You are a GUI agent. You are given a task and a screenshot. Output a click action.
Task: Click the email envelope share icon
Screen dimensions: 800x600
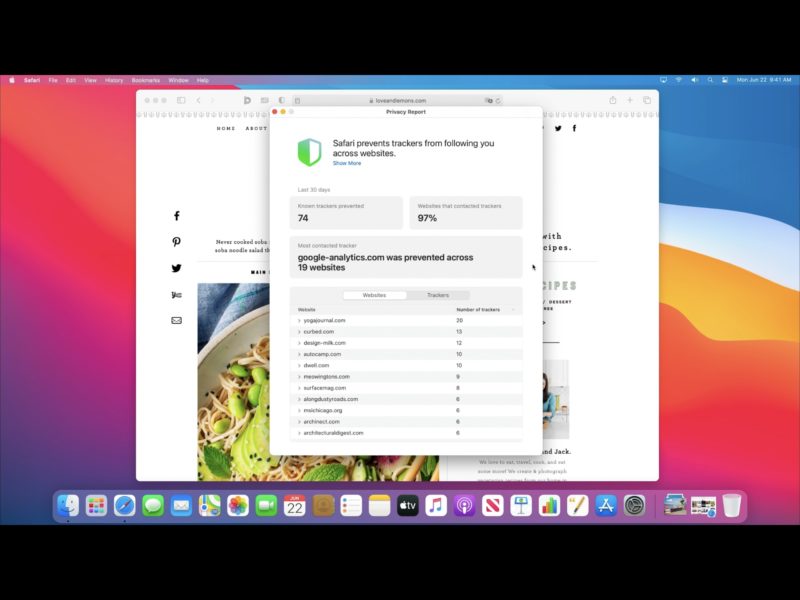[177, 320]
